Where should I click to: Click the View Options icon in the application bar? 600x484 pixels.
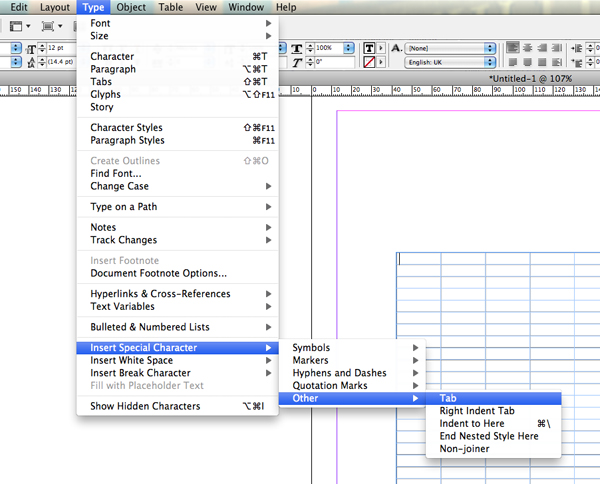tap(16, 26)
